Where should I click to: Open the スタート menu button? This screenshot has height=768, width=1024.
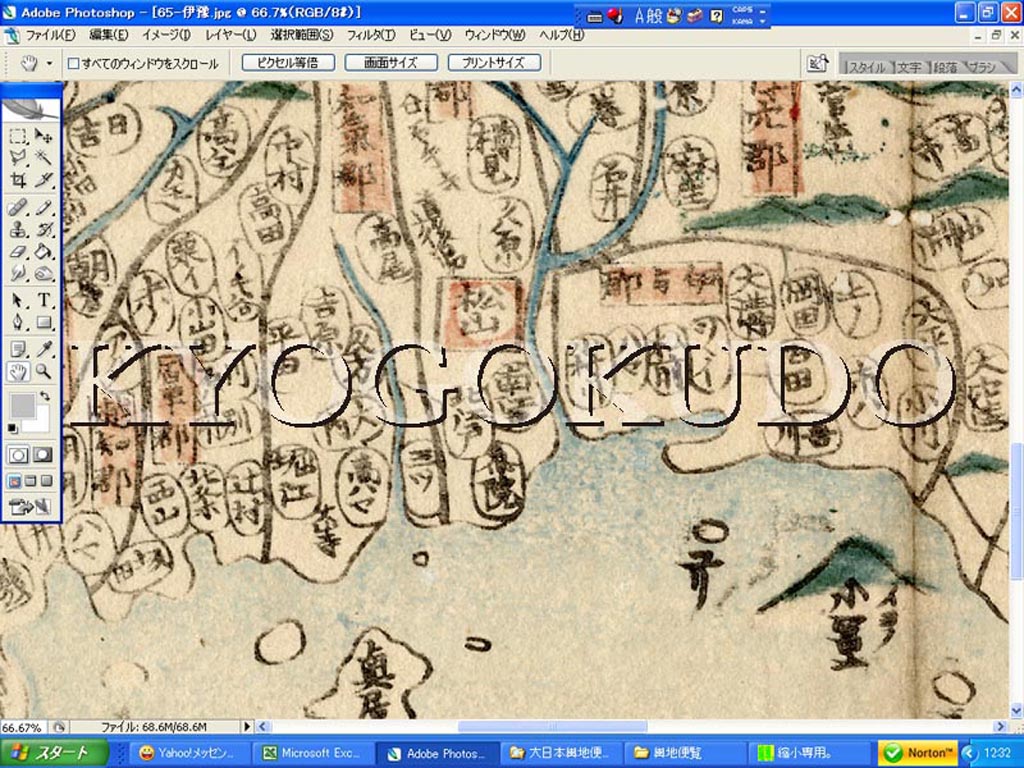pos(54,753)
